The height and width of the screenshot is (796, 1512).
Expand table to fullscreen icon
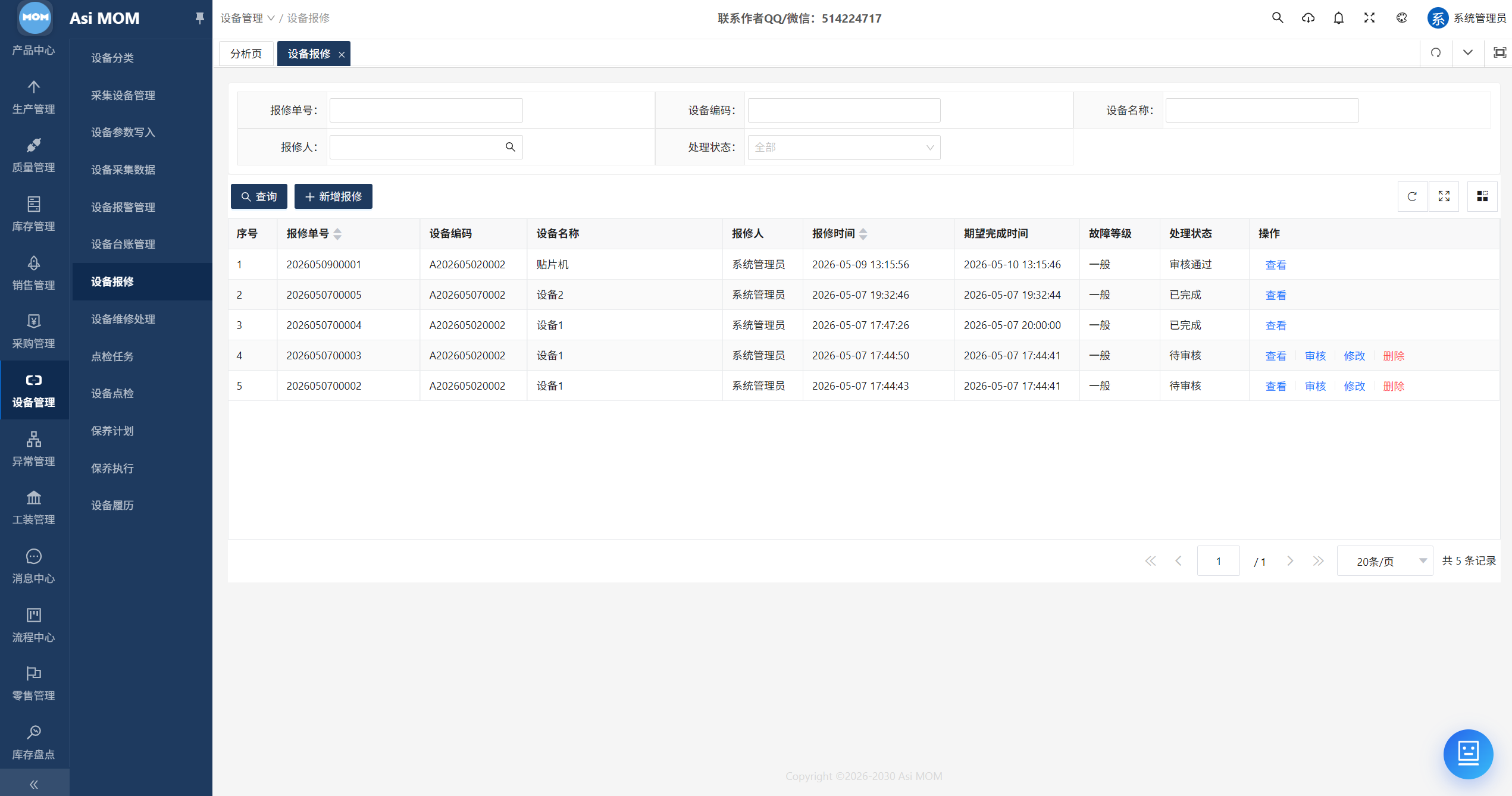[1444, 196]
